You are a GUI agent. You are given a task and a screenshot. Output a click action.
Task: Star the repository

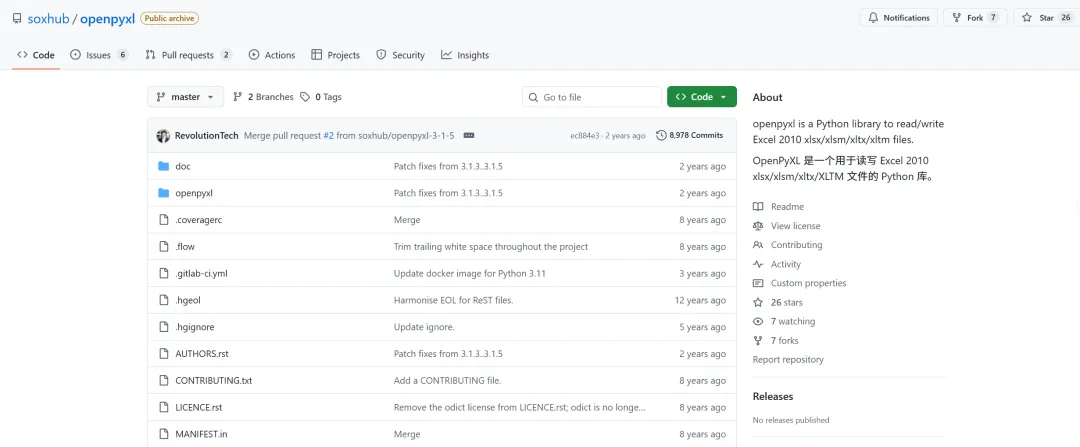point(1046,18)
